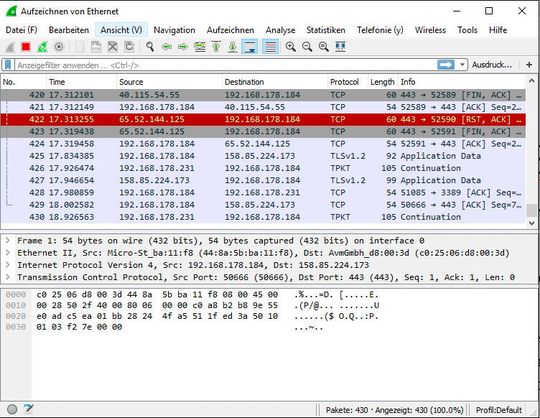Screen dimensions: 540x418
Task: Click the close capture file X icon
Action: pyautogui.click(x=113, y=47)
